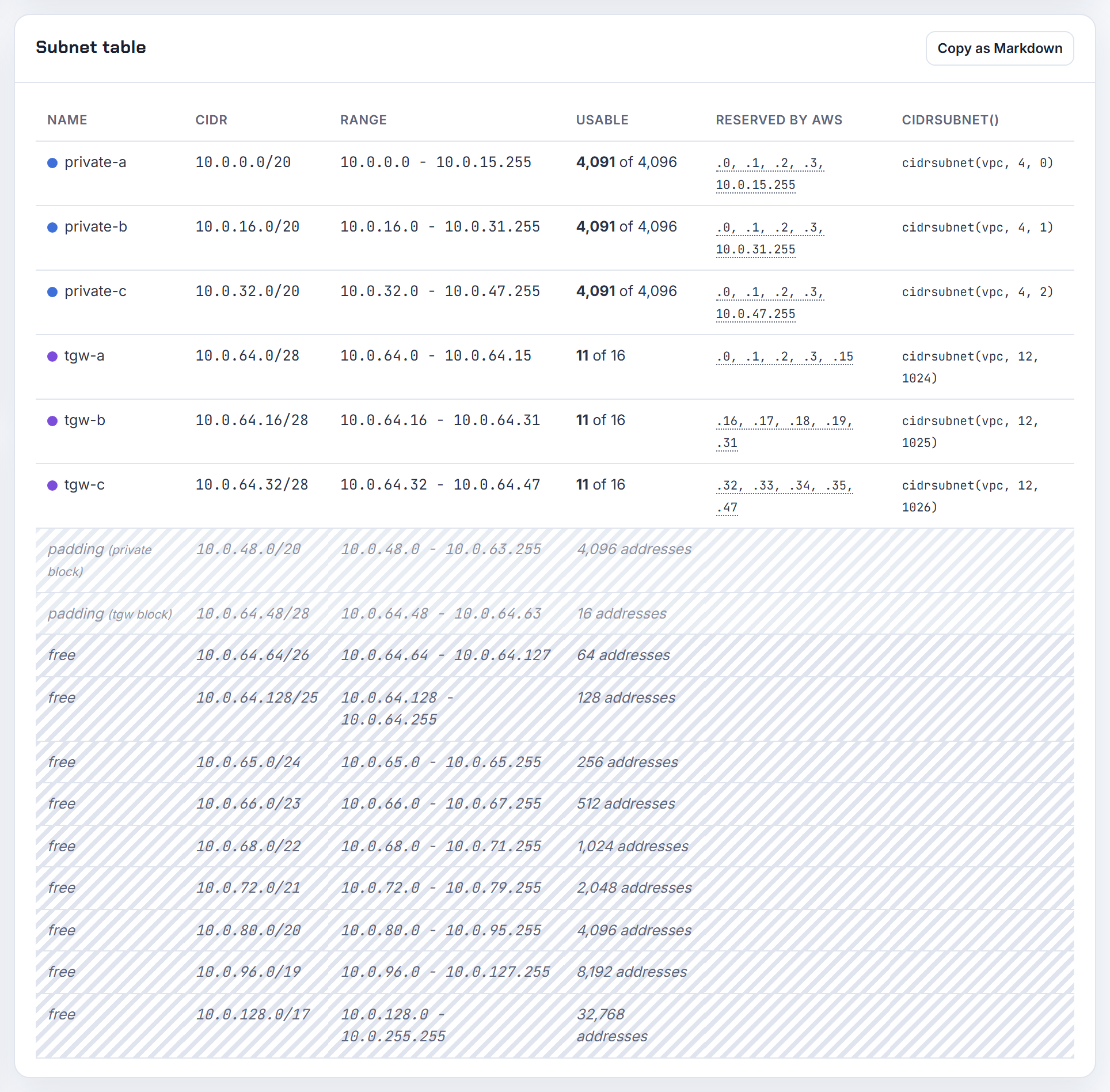Select the tgw-c subnet name
This screenshot has height=1092, width=1110.
click(x=85, y=485)
